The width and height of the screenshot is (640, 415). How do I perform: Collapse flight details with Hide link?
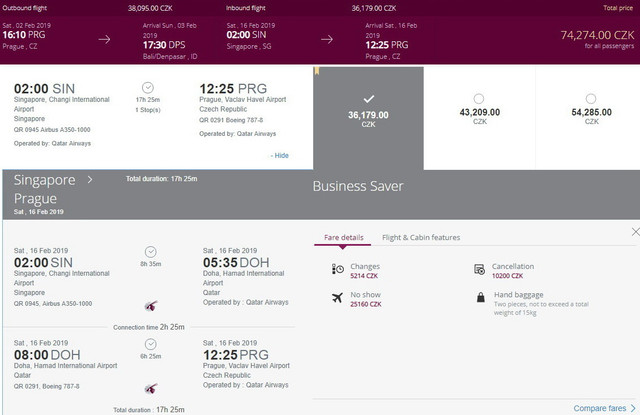coord(280,155)
